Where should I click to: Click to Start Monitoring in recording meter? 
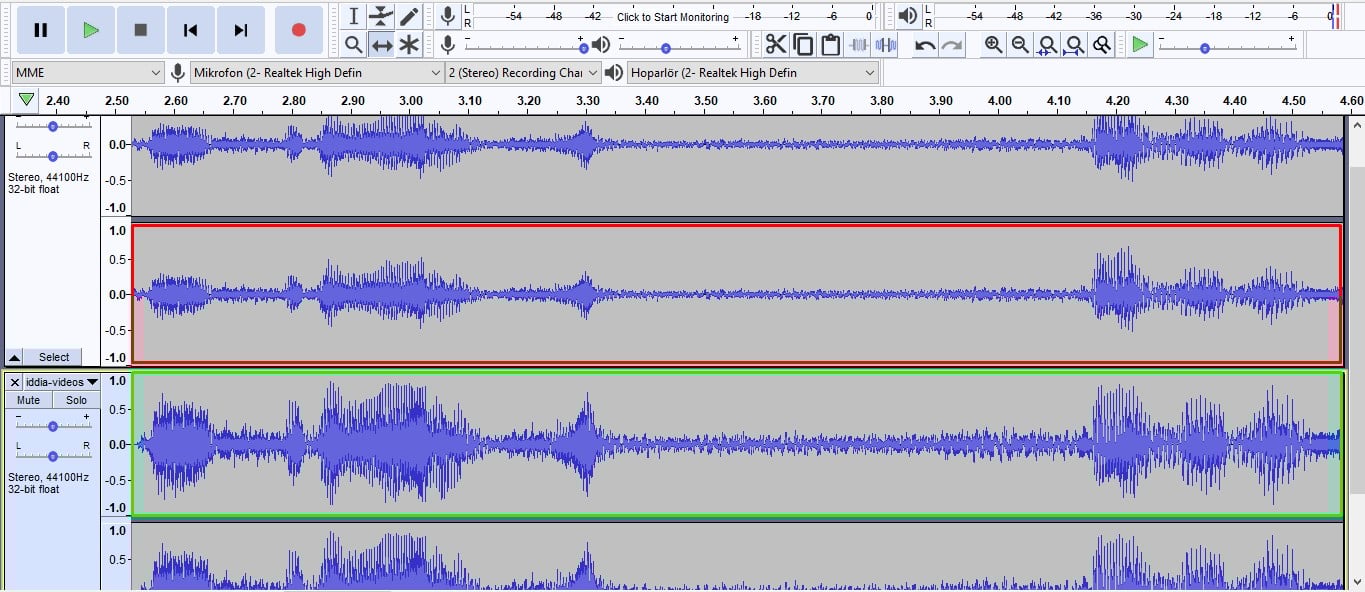click(x=672, y=17)
